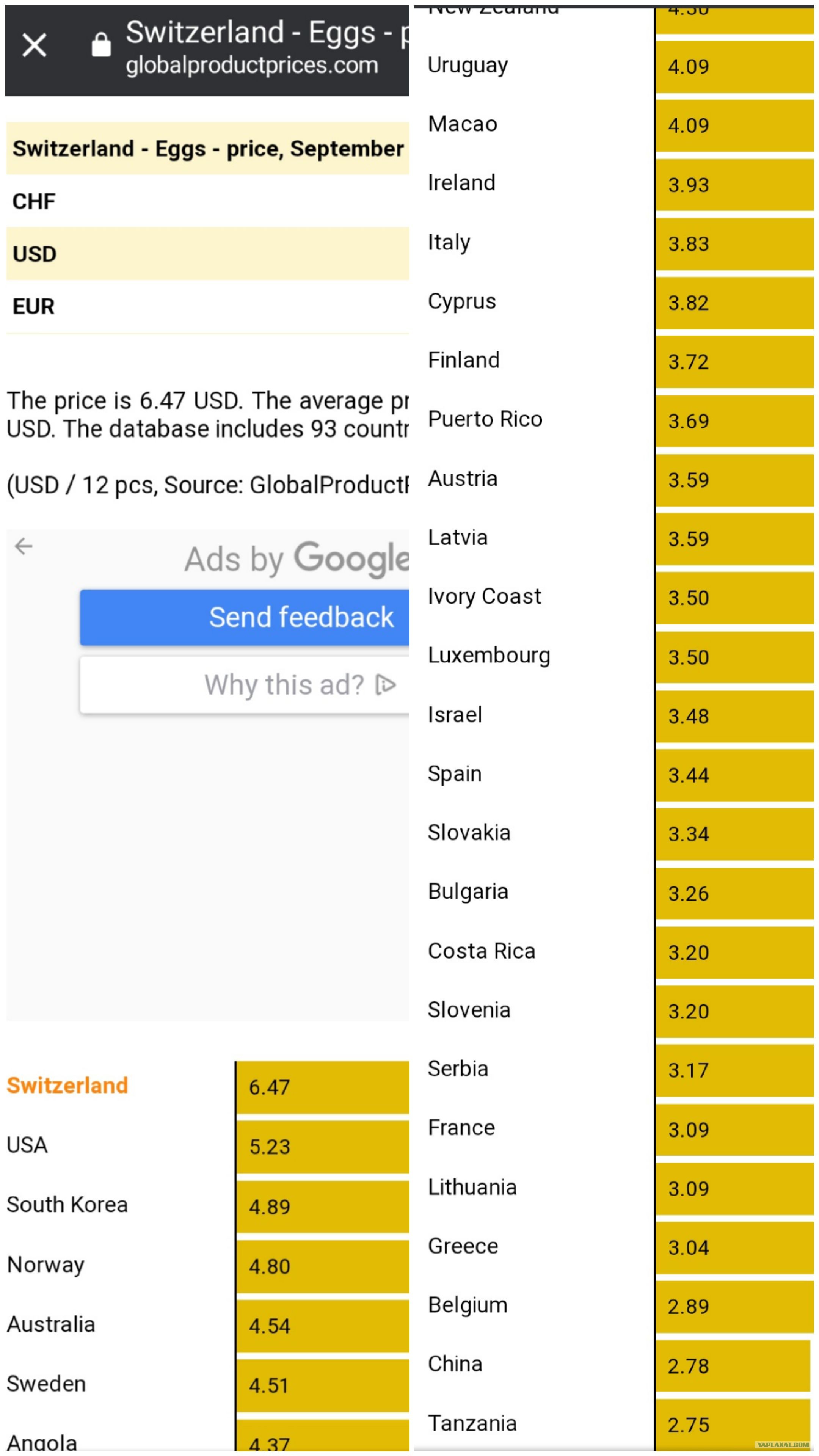Open the USA country link

27,1145
